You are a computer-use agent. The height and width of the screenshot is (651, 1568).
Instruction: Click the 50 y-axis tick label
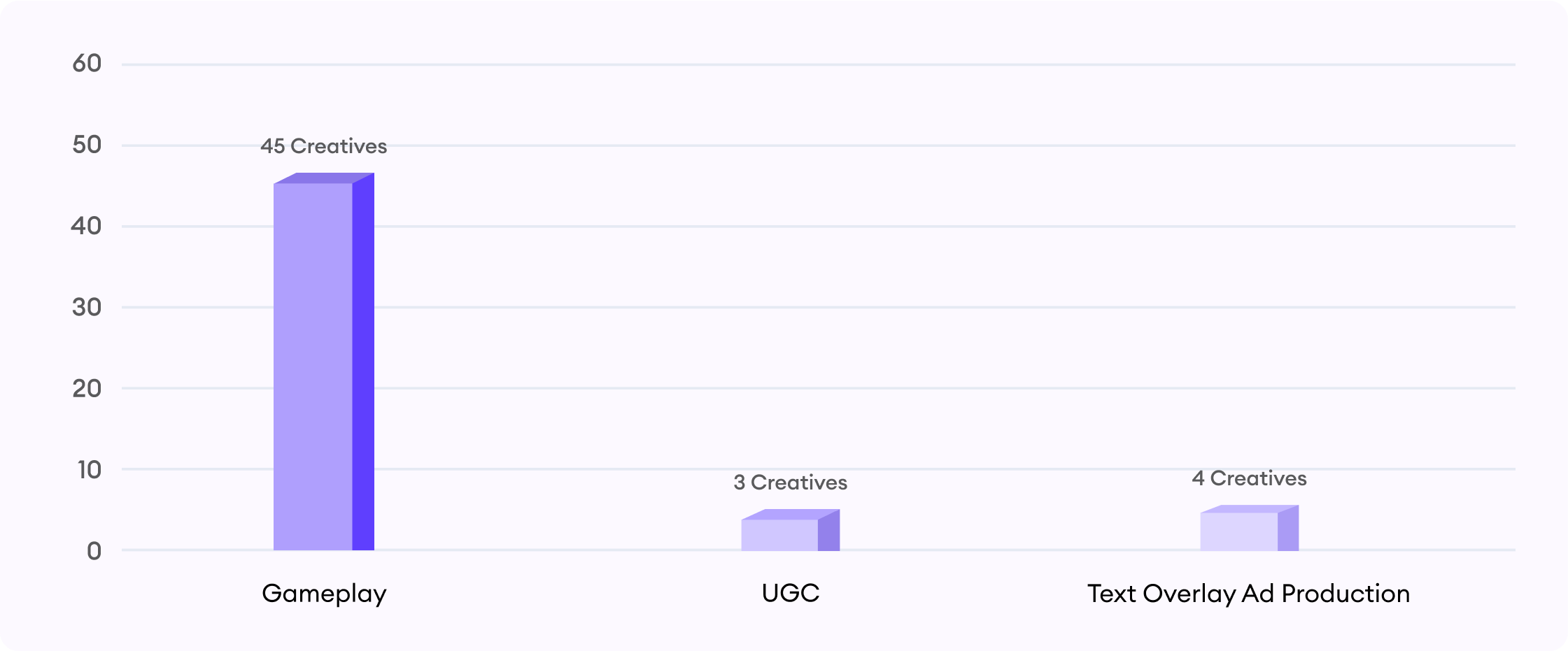(x=87, y=145)
